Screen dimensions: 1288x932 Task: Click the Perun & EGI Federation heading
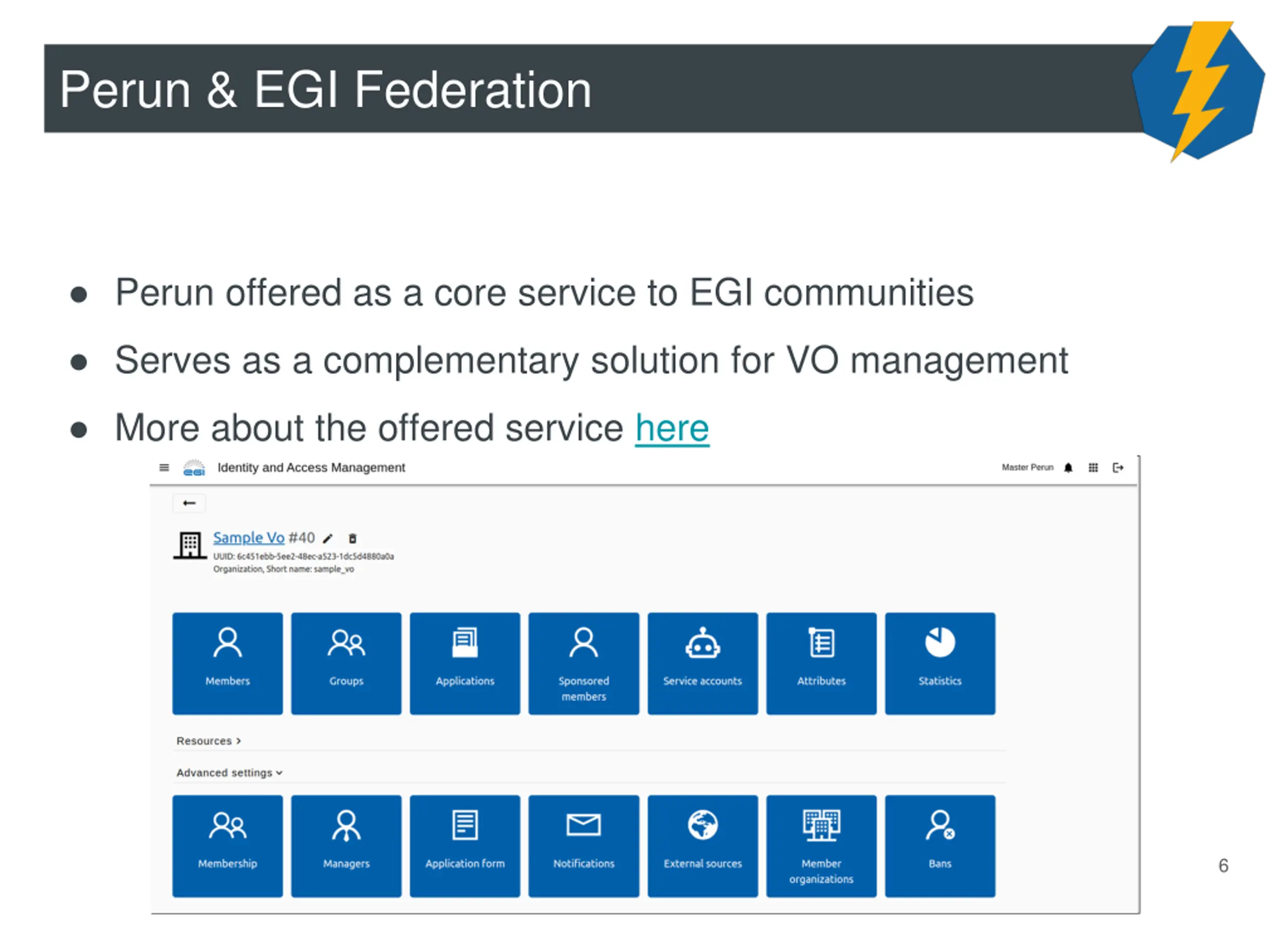(x=326, y=89)
